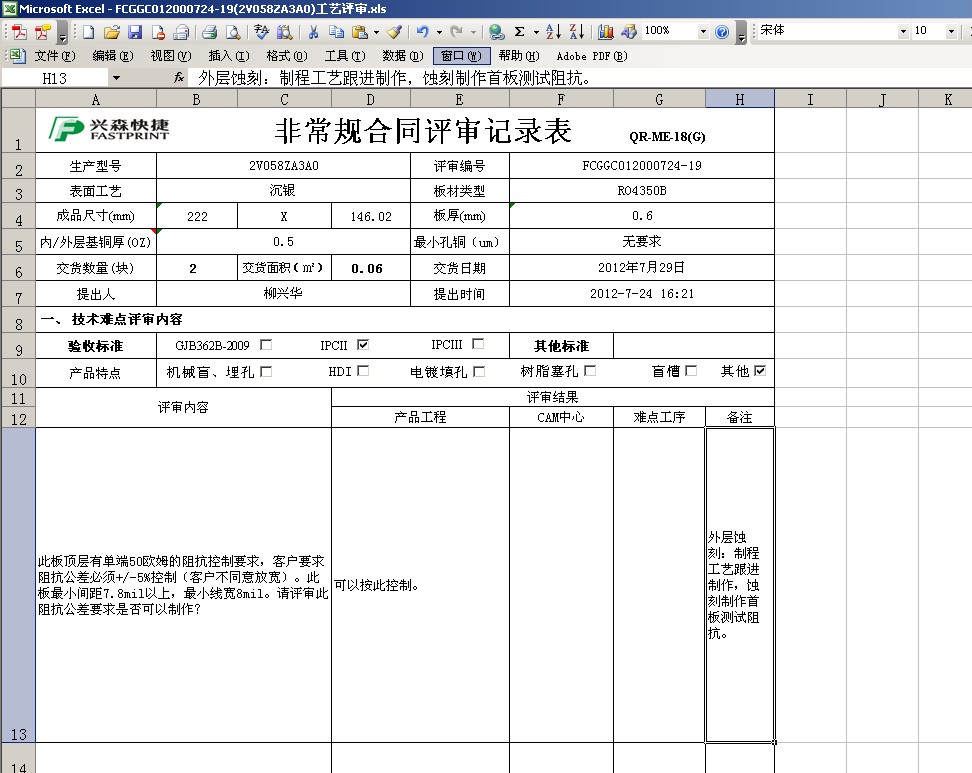Image resolution: width=972 pixels, height=773 pixels.
Task: Open the 工具(T) menu
Action: pyautogui.click(x=345, y=56)
